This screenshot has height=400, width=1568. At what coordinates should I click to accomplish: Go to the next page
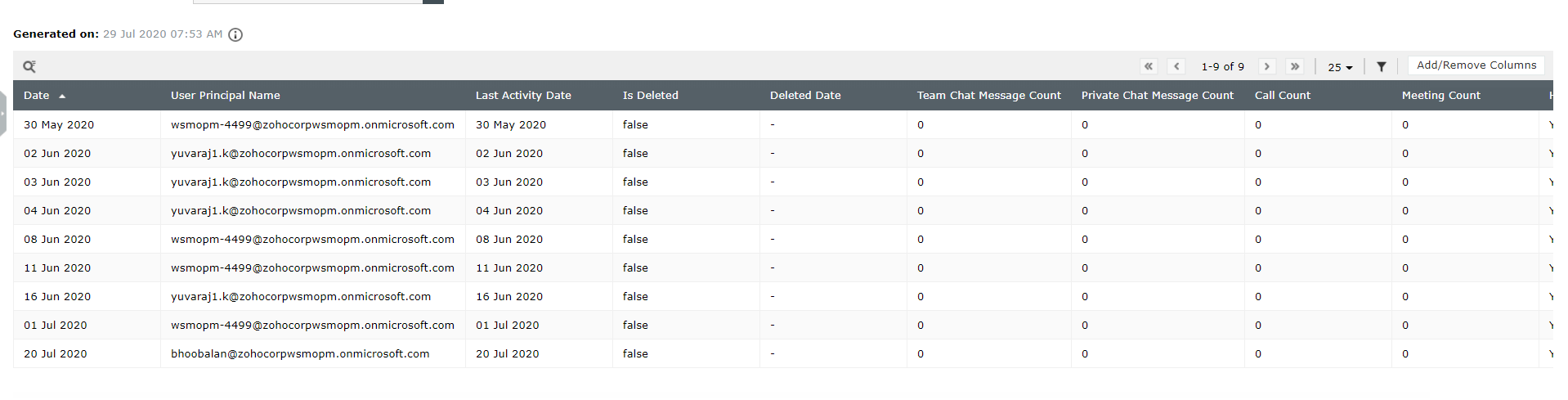coord(1267,66)
